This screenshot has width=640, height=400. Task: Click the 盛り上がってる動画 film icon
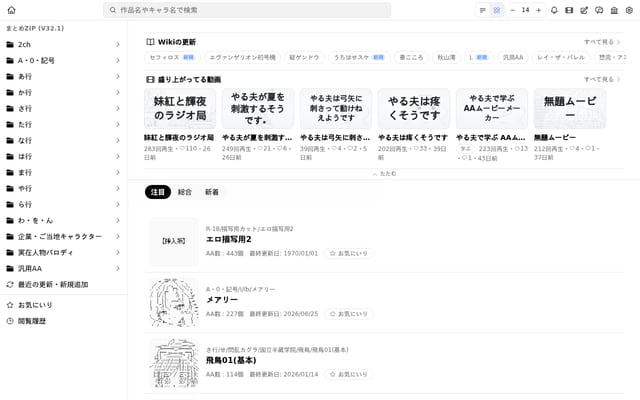(x=150, y=80)
